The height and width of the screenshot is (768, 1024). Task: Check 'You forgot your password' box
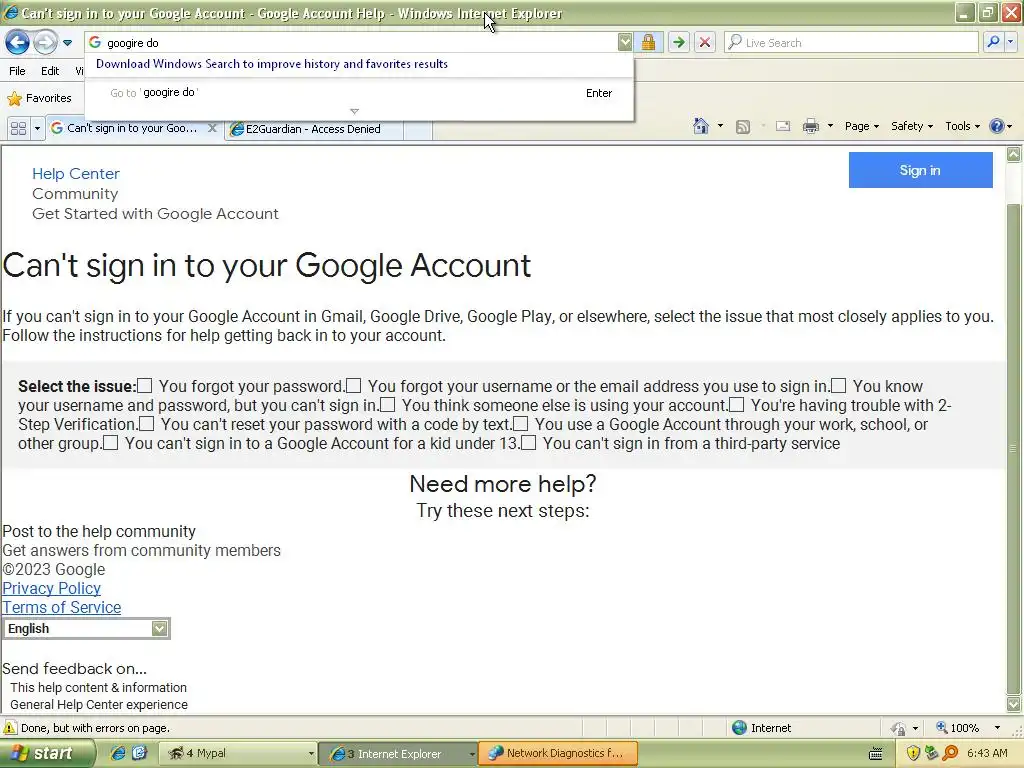145,386
